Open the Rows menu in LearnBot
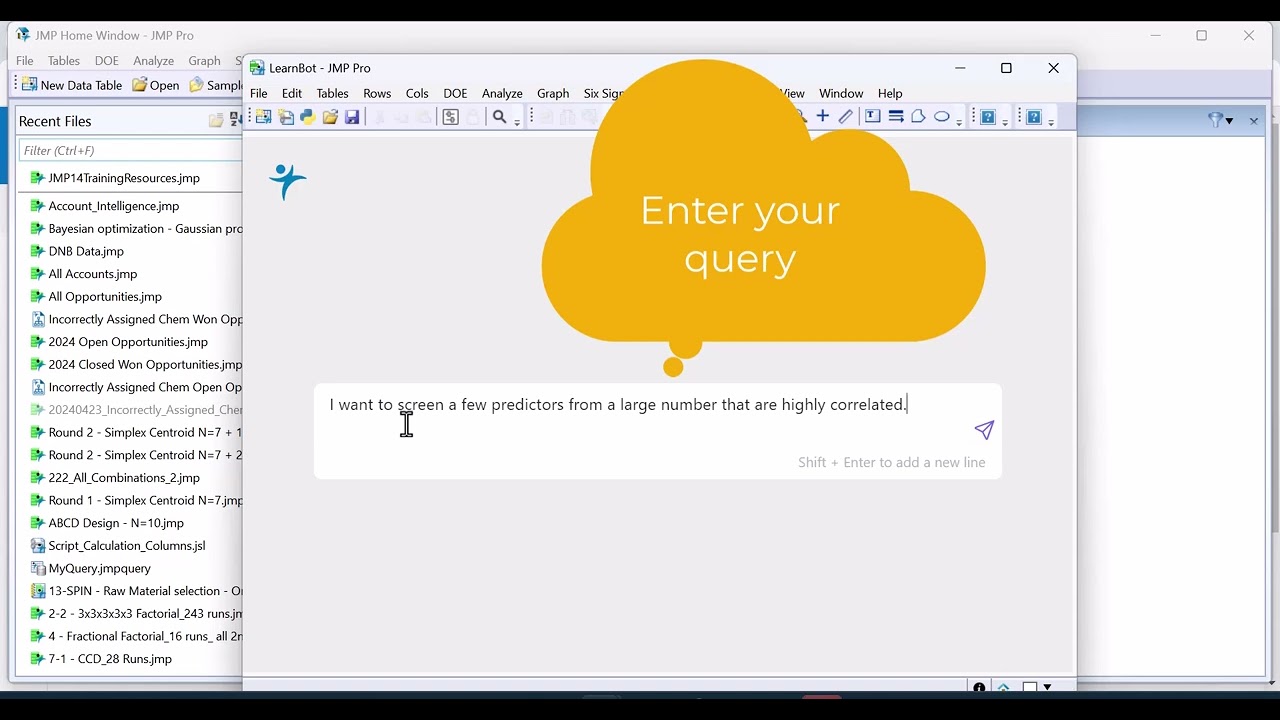1280x720 pixels. [x=377, y=94]
